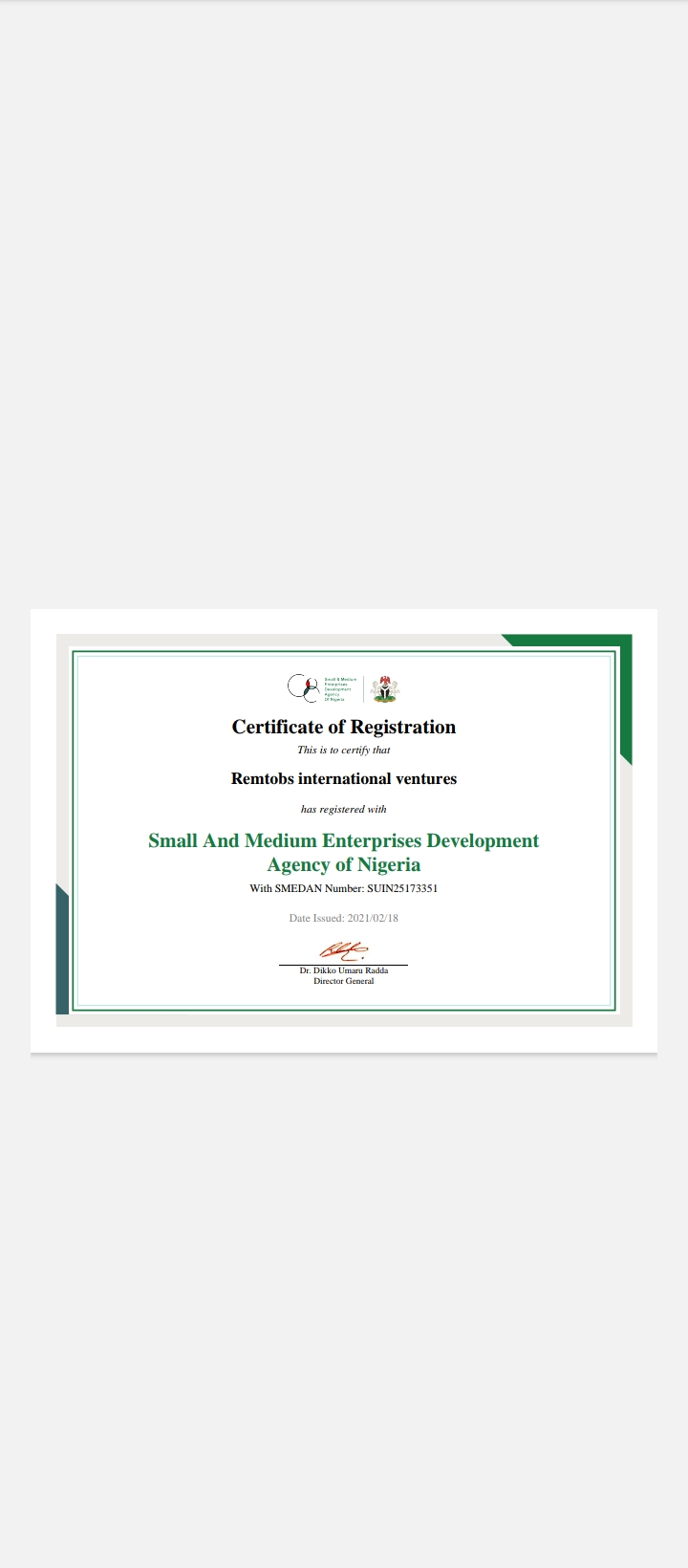The height and width of the screenshot is (1568, 688).
Task: Click the Remtobs international ventures name
Action: [x=344, y=779]
